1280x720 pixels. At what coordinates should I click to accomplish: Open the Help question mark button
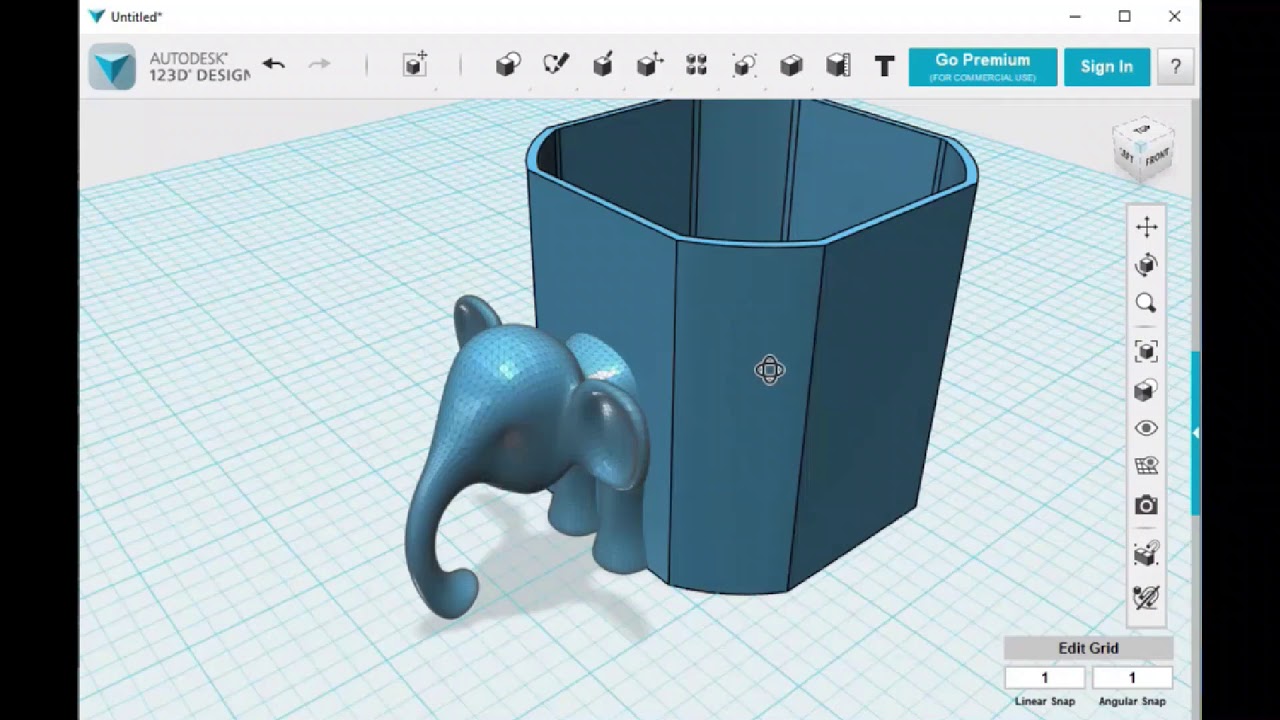click(x=1175, y=67)
